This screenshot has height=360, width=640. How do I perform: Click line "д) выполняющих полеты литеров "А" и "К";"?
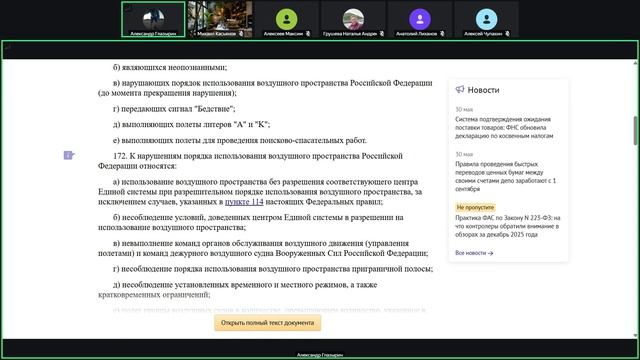click(x=191, y=124)
